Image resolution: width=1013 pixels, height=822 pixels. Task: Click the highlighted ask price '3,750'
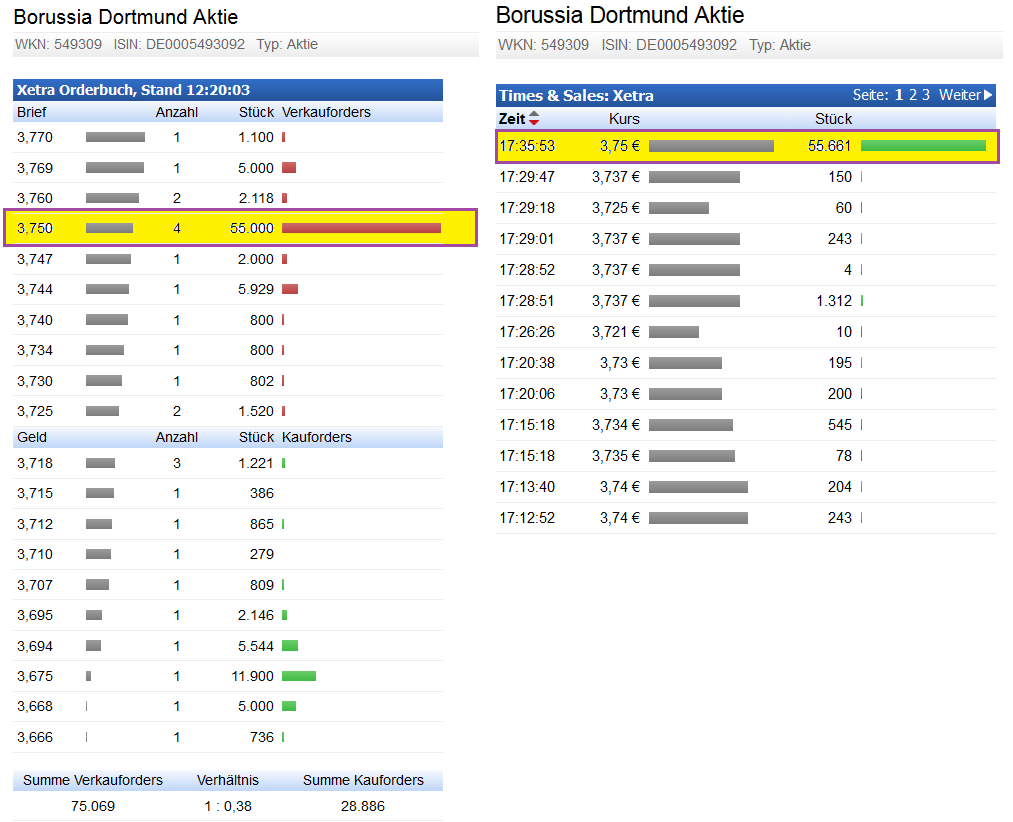[35, 228]
